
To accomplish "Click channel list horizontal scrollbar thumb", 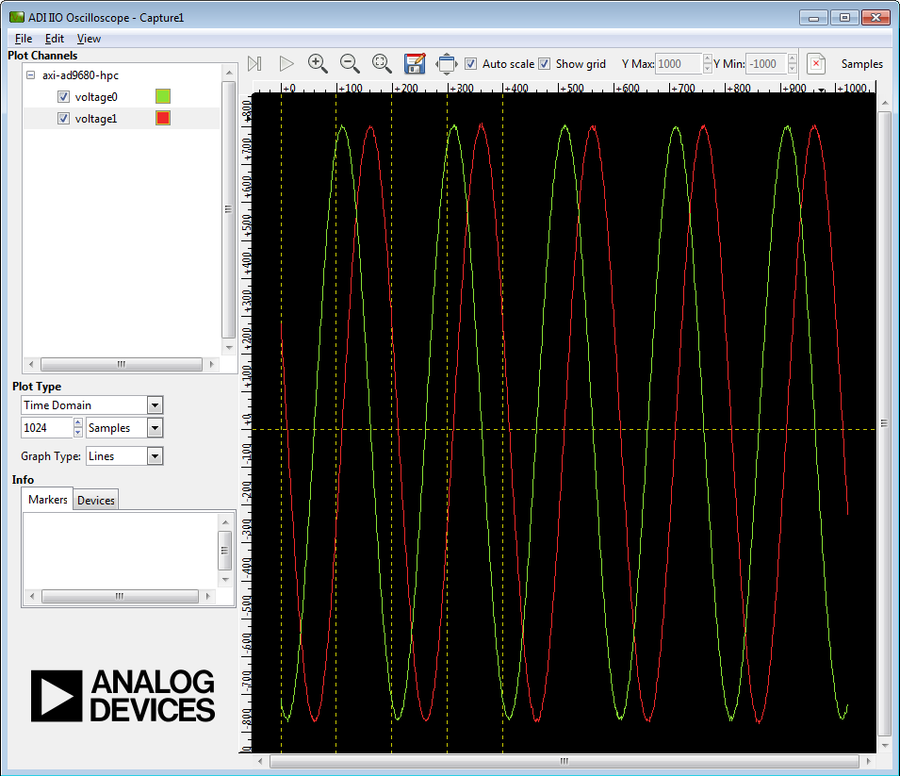I will point(121,364).
